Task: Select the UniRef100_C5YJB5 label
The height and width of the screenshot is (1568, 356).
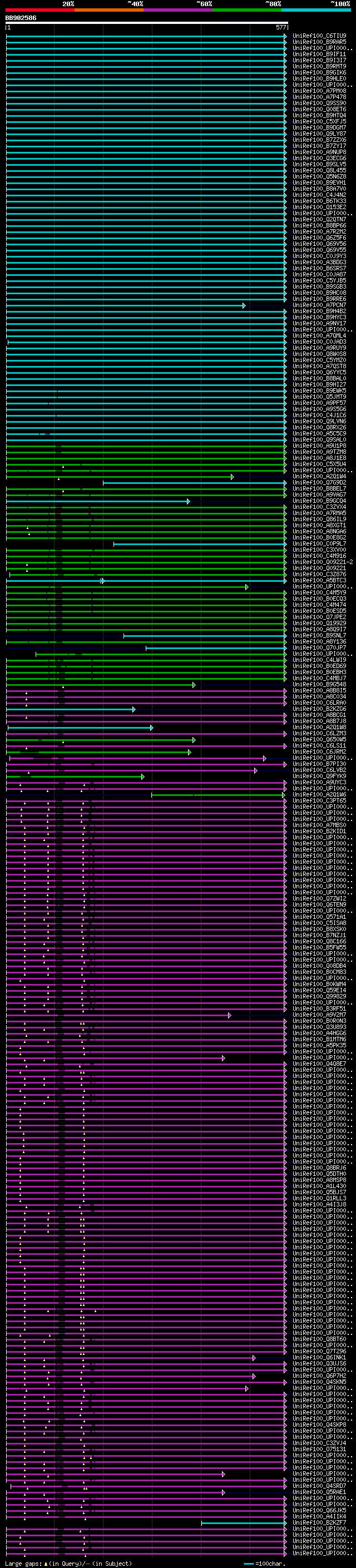Action: 319,280
